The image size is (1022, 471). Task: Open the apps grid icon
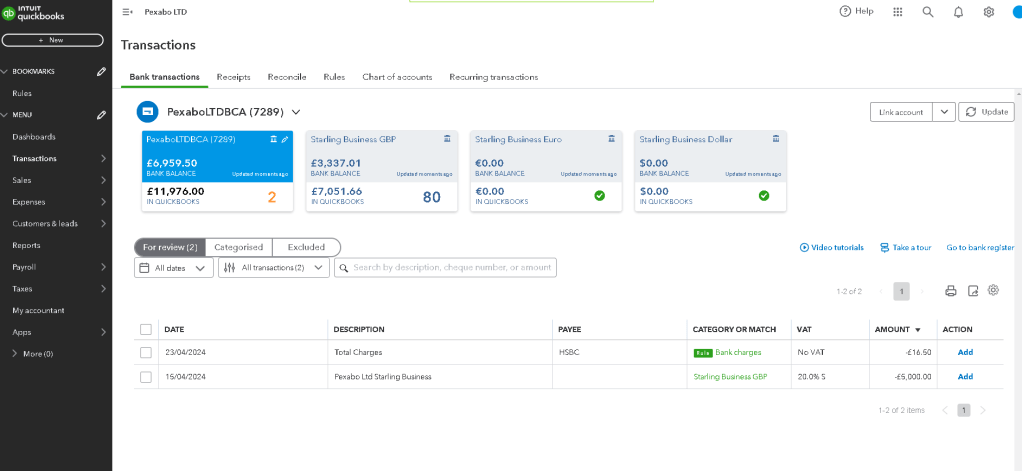pos(898,12)
